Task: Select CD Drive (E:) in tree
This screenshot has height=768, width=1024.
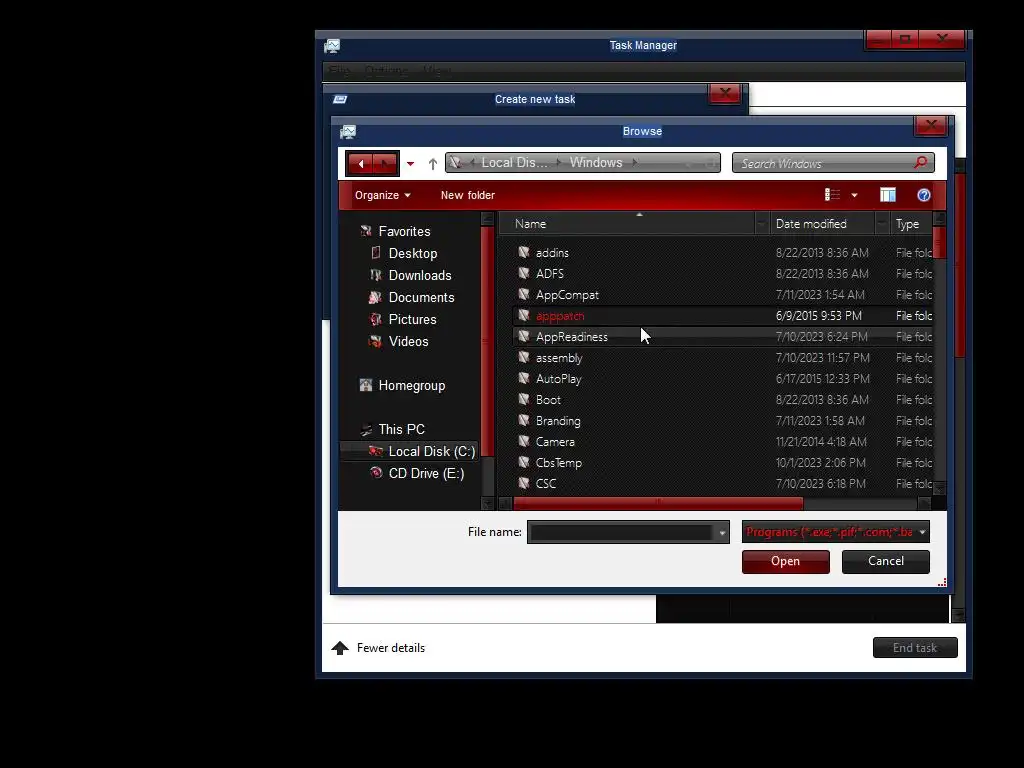Action: [426, 473]
